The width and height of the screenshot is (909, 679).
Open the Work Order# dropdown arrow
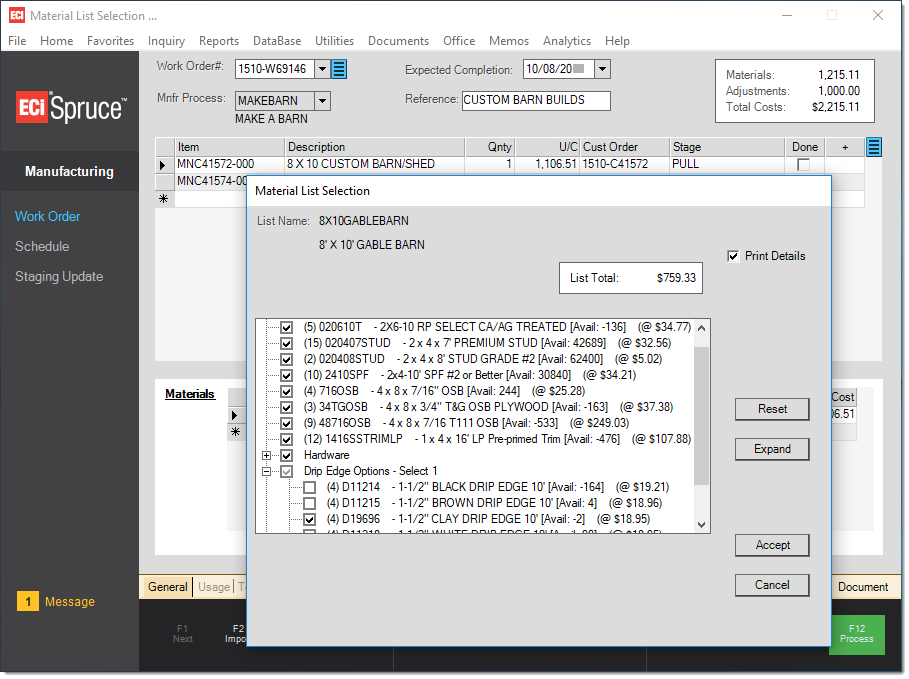point(322,69)
